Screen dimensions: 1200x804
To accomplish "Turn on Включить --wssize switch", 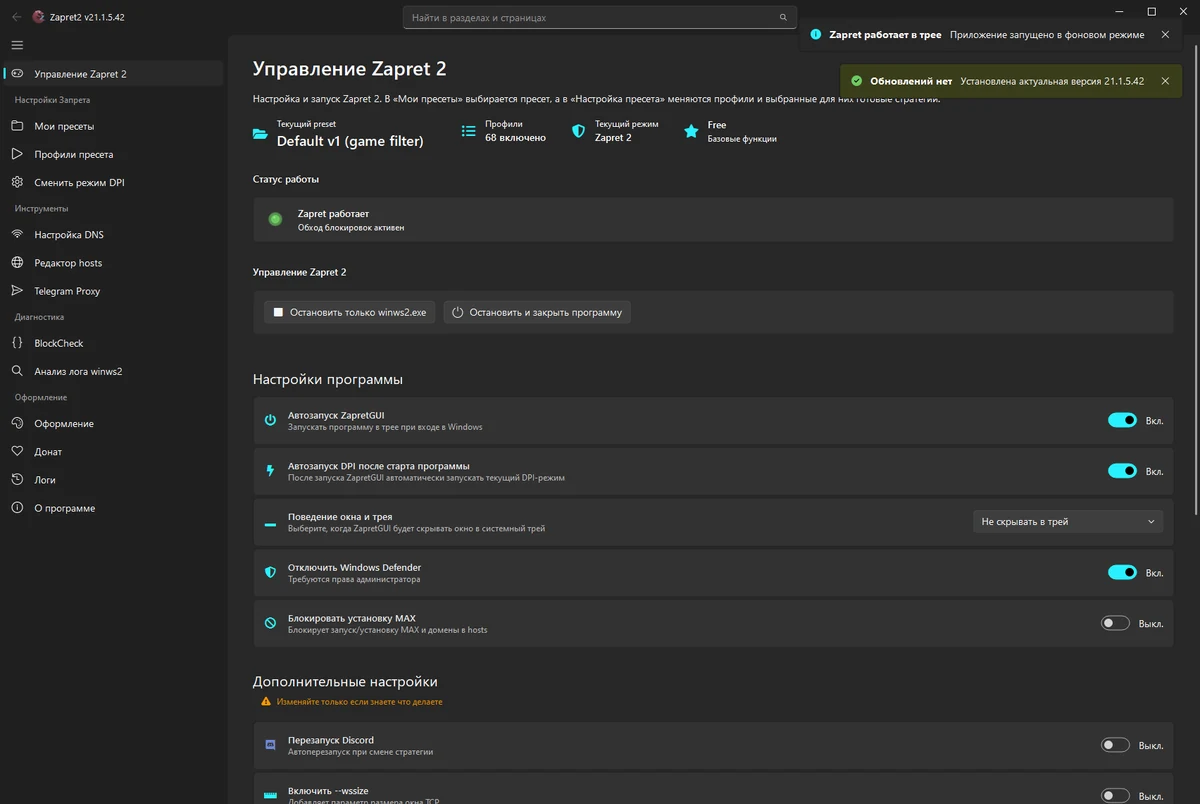I will pyautogui.click(x=1115, y=796).
